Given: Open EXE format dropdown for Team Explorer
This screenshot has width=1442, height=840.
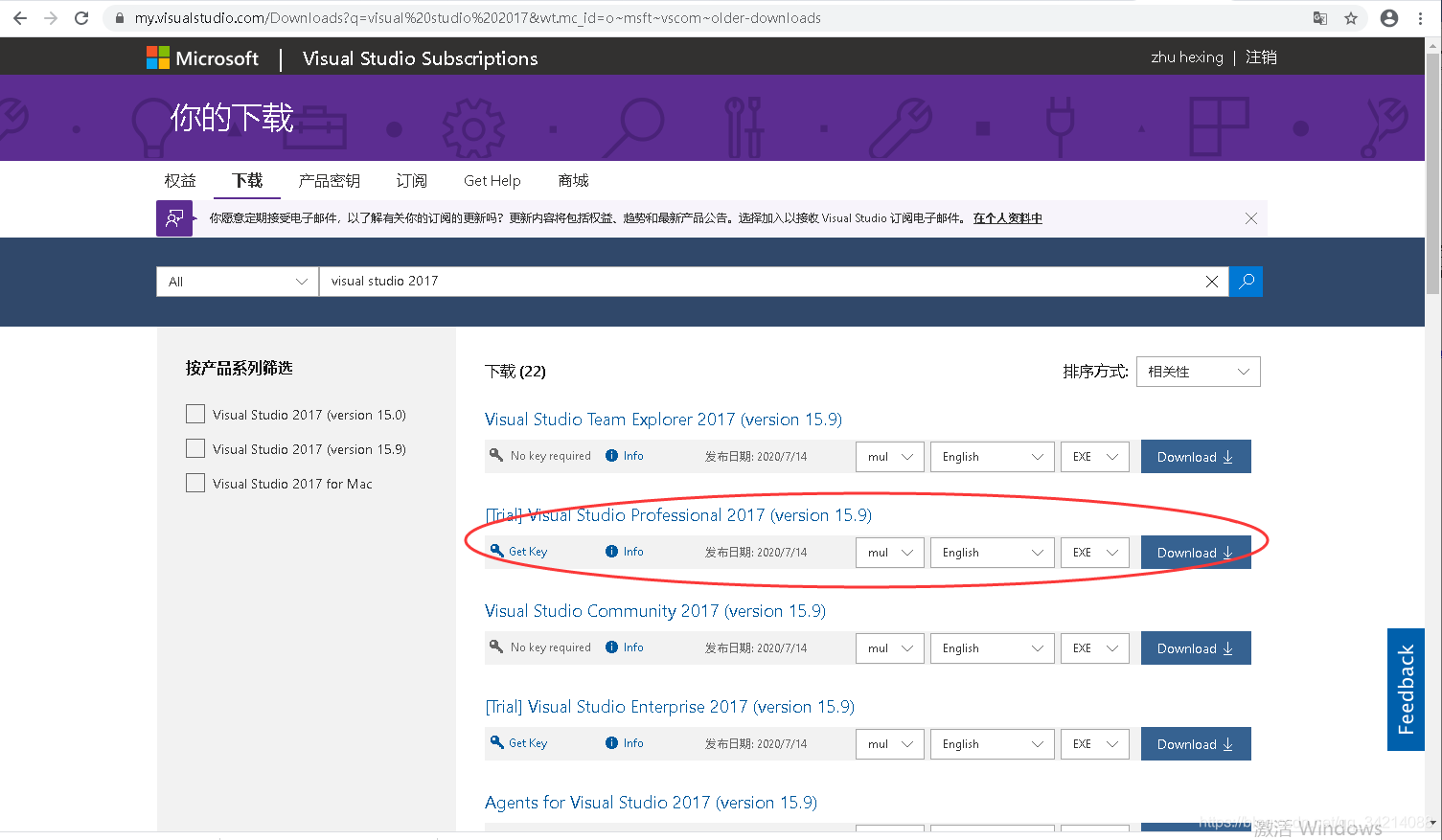Looking at the screenshot, I should 1095,457.
